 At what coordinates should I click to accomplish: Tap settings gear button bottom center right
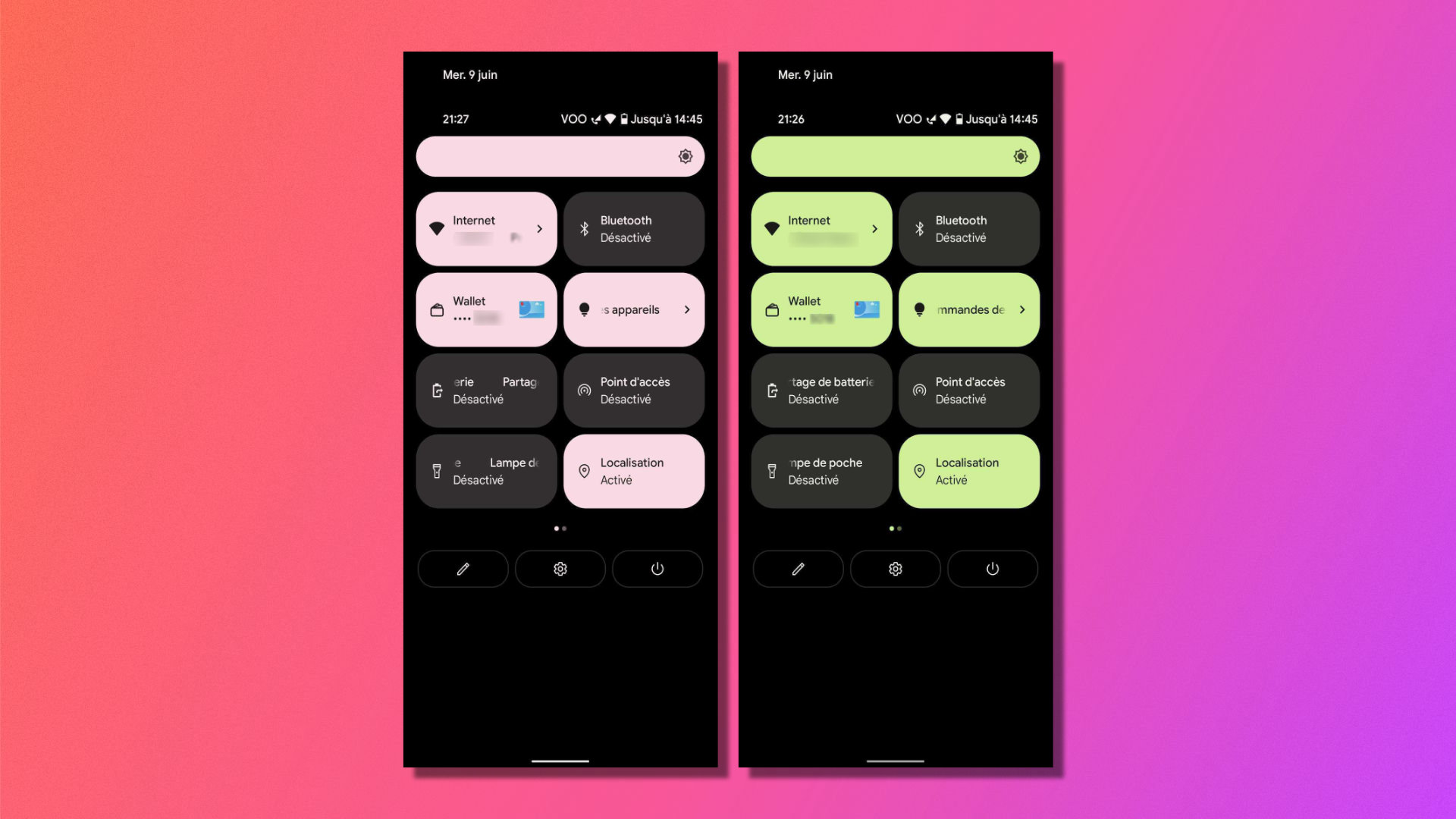[895, 568]
